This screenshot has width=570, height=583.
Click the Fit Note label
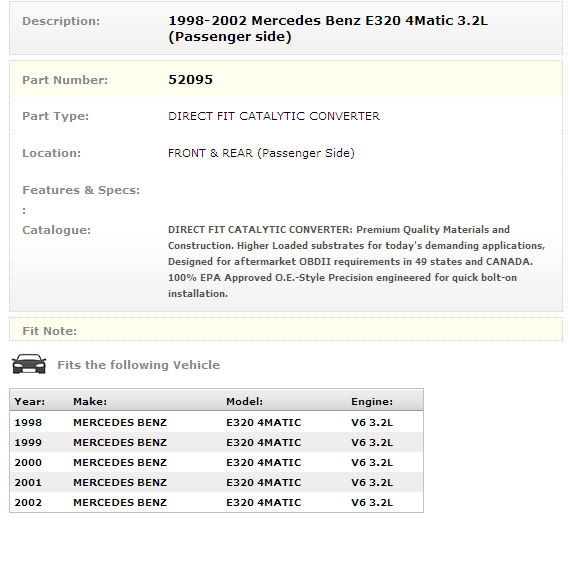pyautogui.click(x=49, y=331)
